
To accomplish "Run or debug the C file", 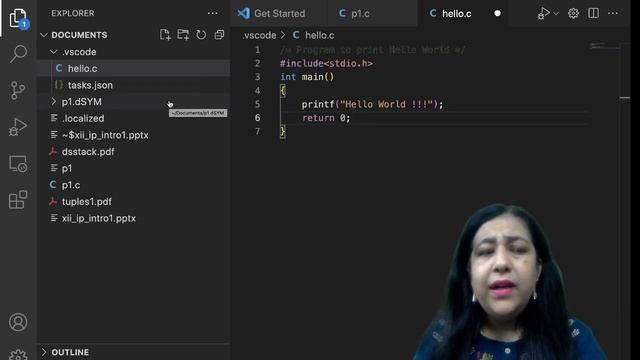I will 543,13.
